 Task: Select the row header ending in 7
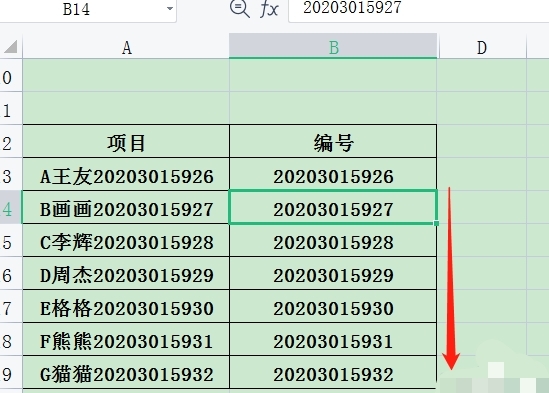click(11, 307)
